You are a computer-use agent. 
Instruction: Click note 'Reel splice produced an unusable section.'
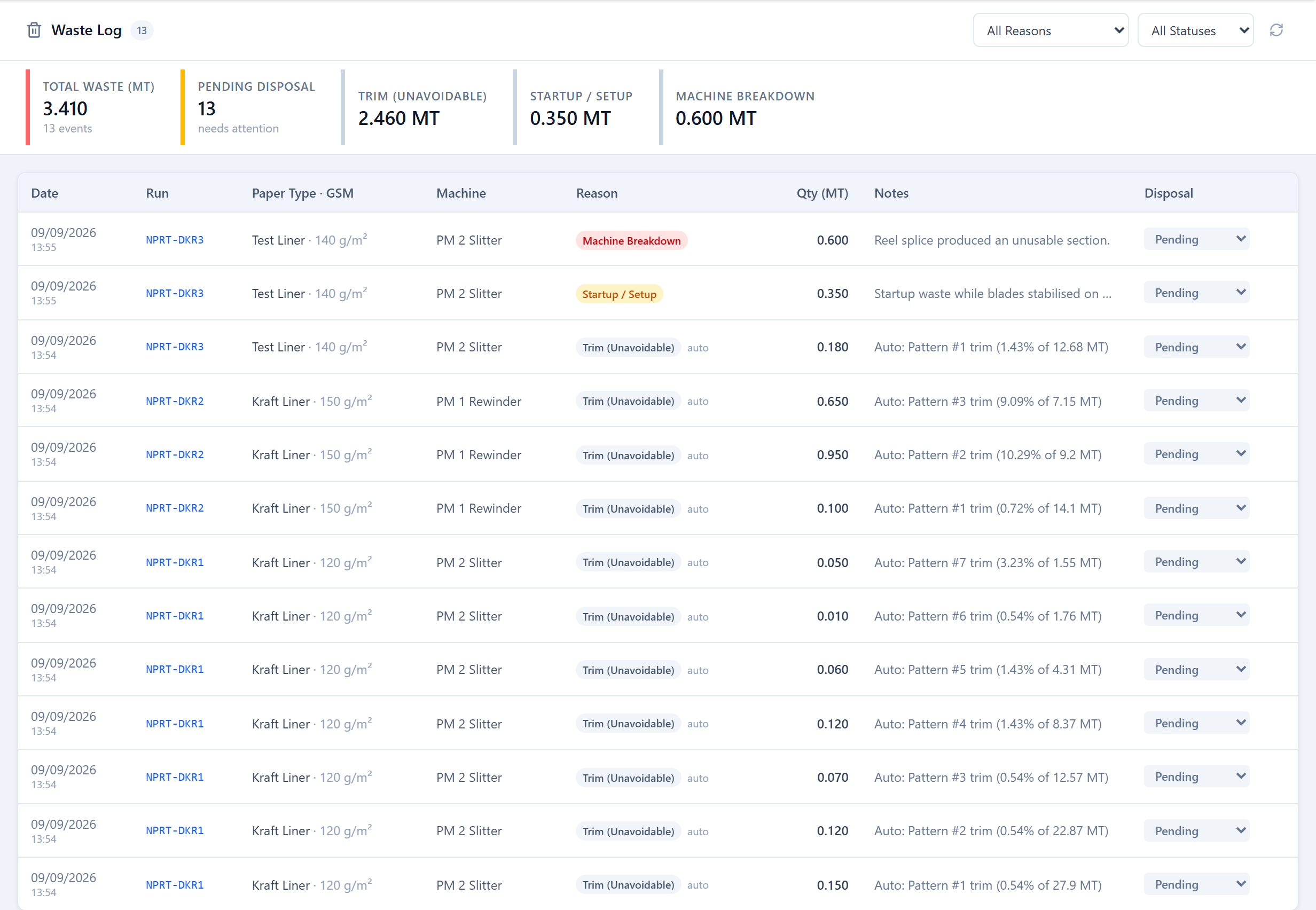[992, 240]
